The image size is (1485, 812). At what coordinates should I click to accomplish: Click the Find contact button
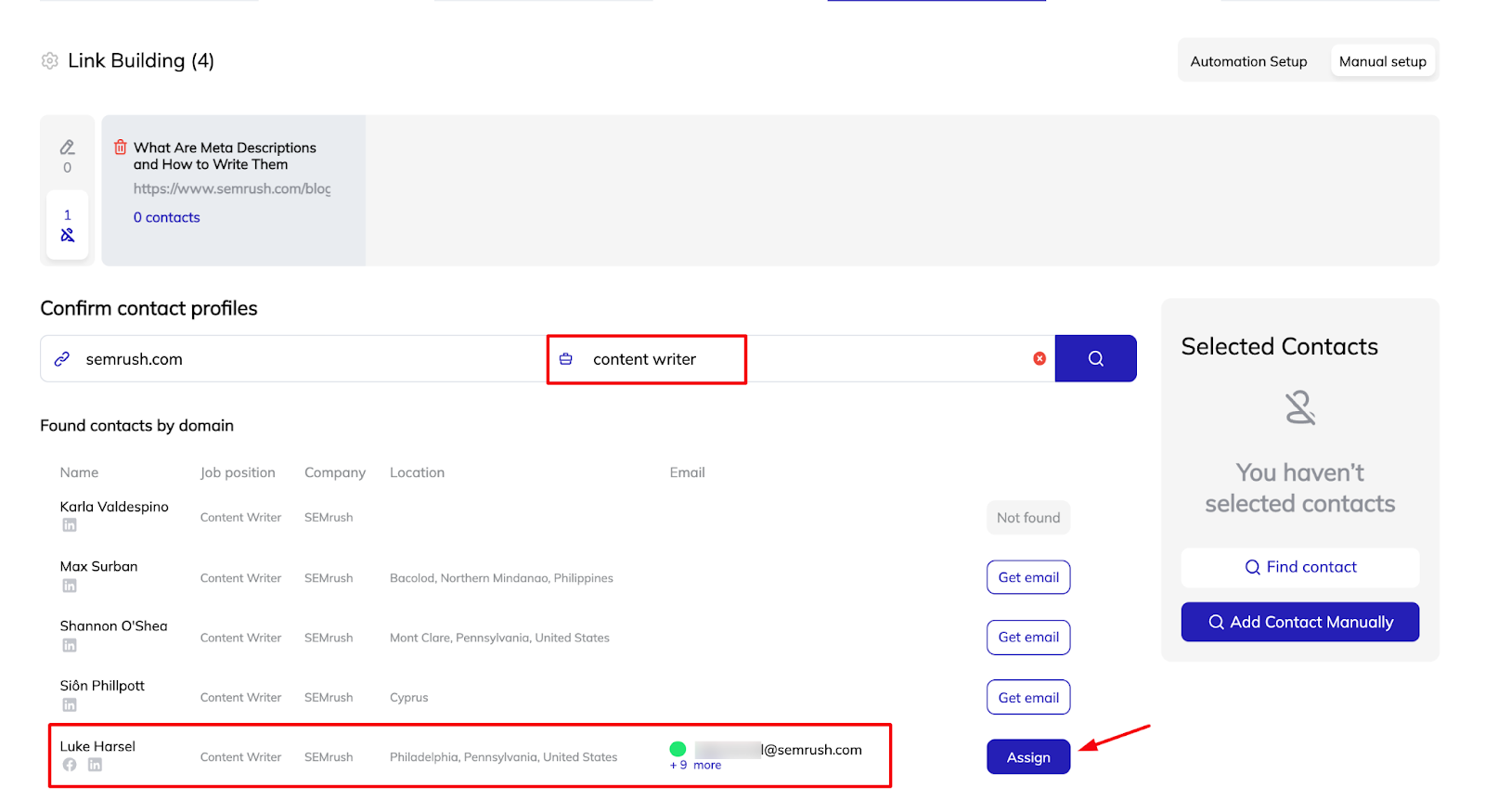(x=1300, y=567)
